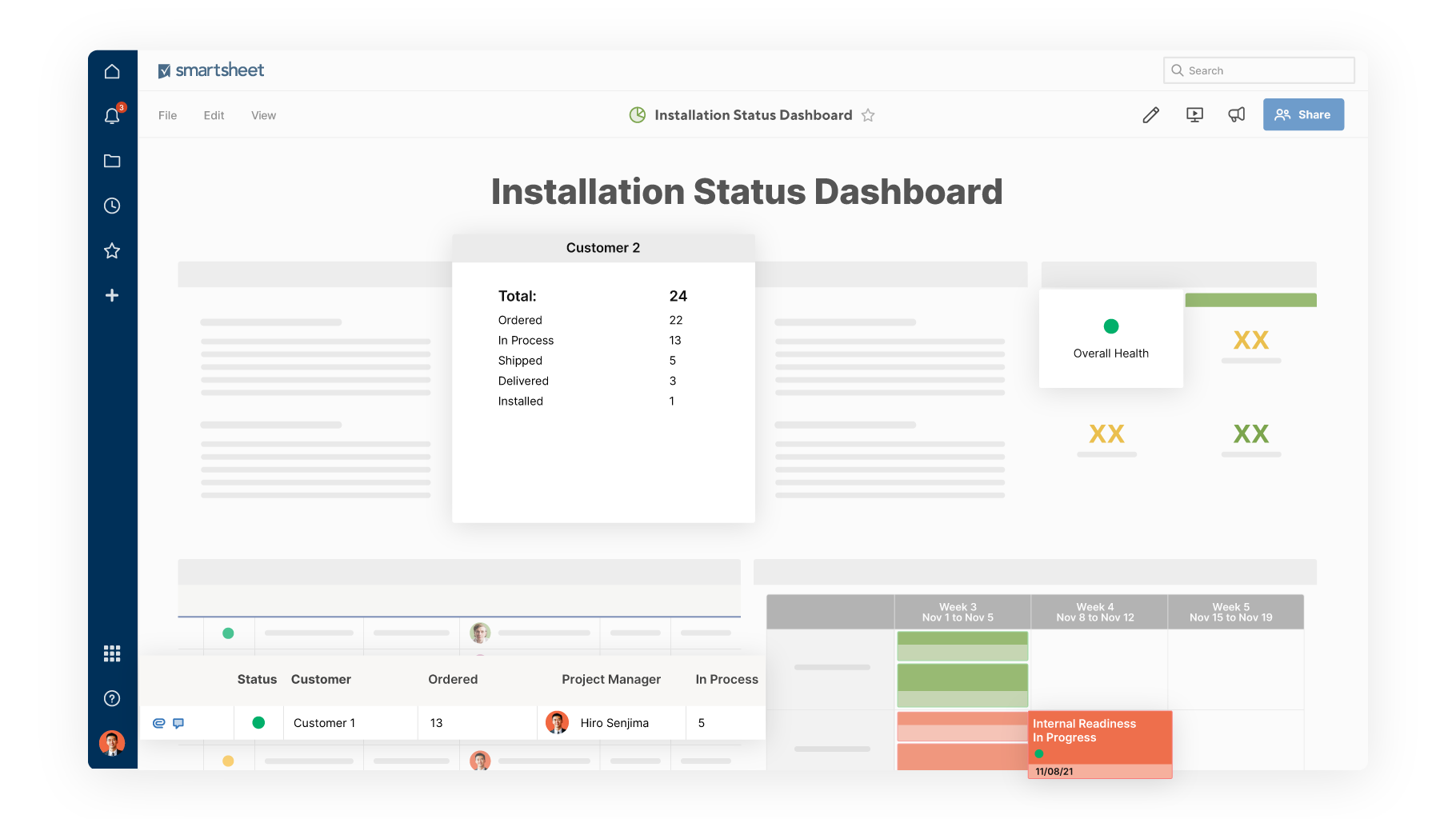
Task: Click the megaphone announcements icon
Action: (1237, 115)
